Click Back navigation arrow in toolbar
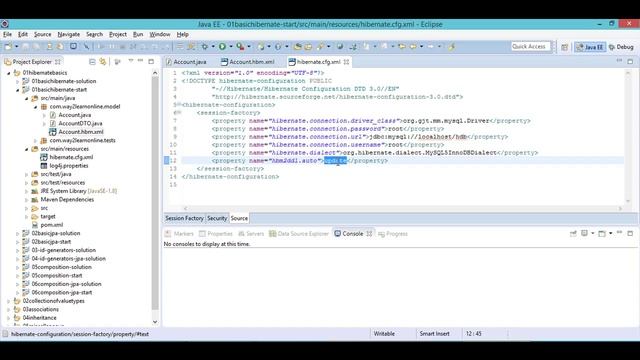Viewport: 640px width, 360px height. tap(413, 47)
